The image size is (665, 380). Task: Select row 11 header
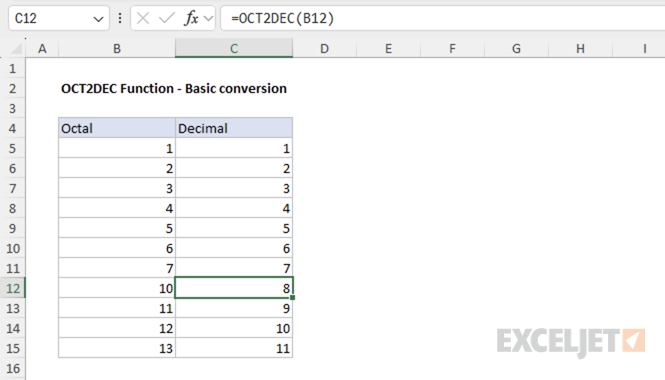pyautogui.click(x=13, y=268)
